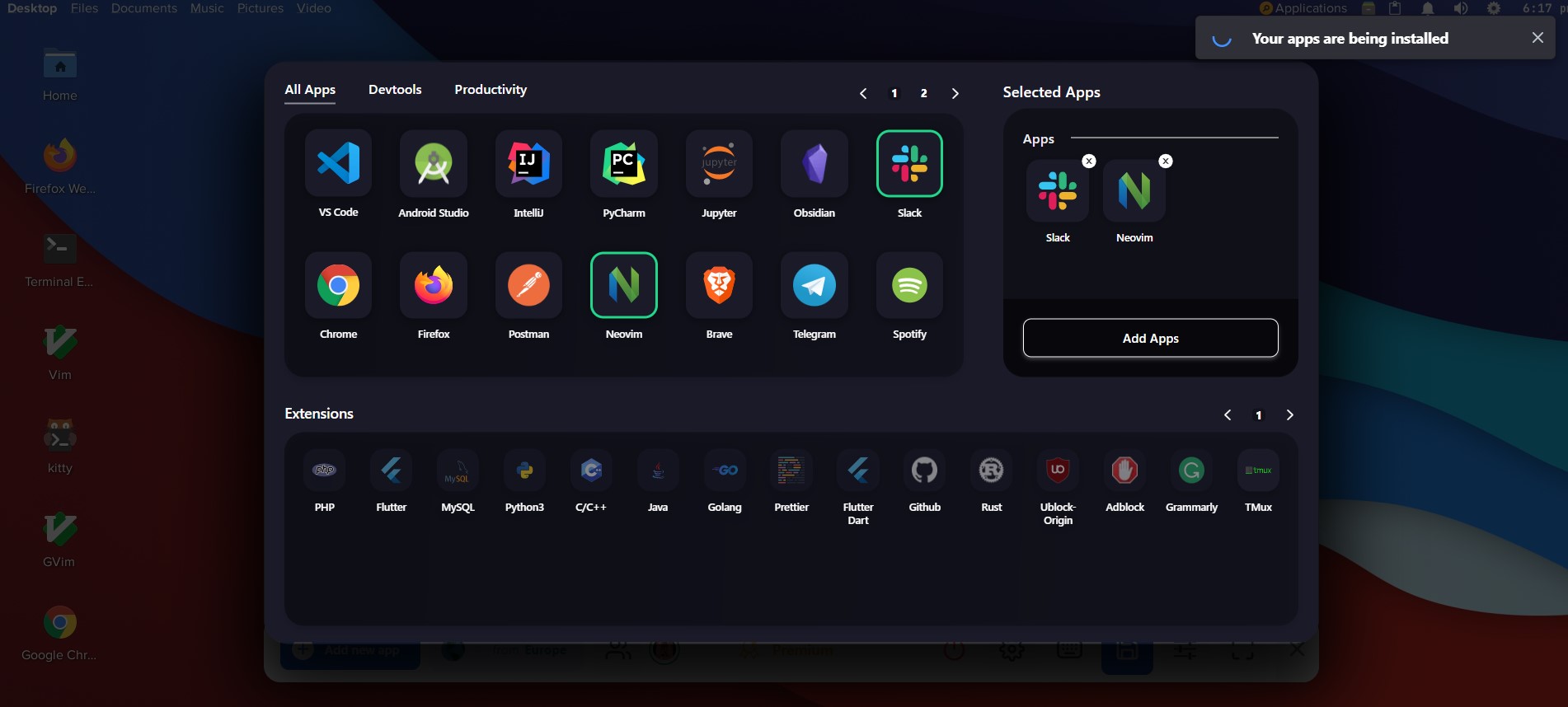Select the Github extension

click(925, 471)
